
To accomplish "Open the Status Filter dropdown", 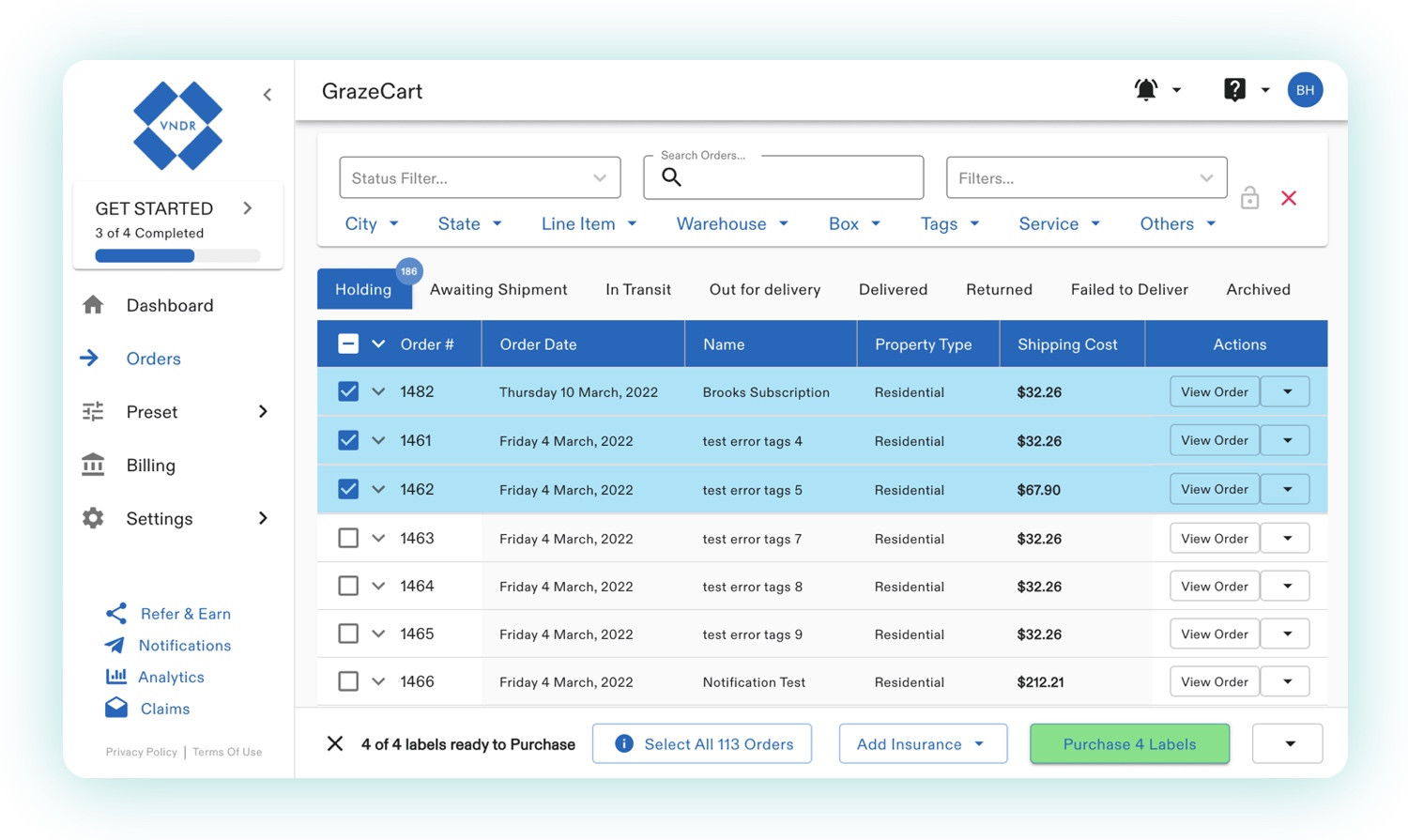I will 480,177.
